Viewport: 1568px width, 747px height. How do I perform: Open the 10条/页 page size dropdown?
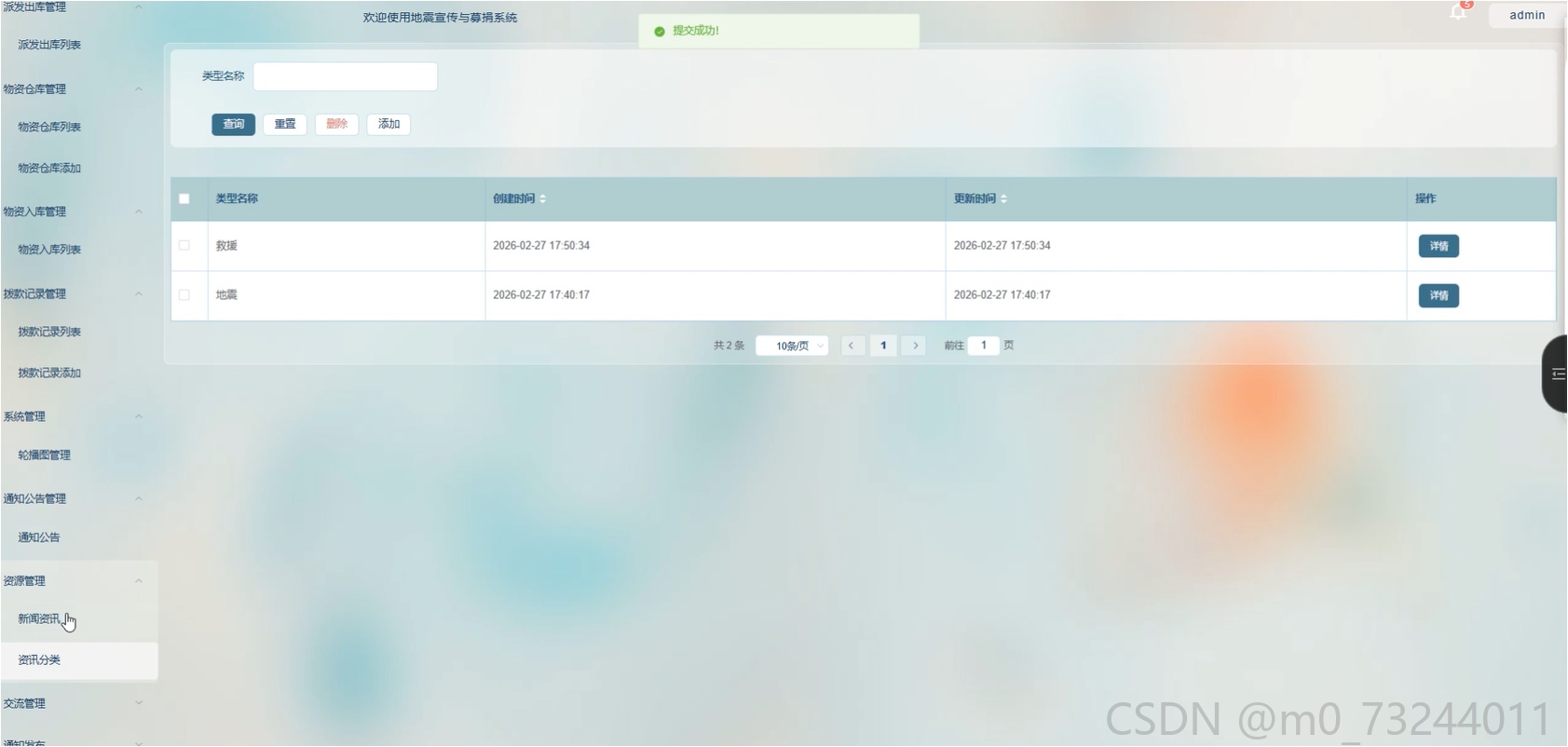(x=792, y=346)
